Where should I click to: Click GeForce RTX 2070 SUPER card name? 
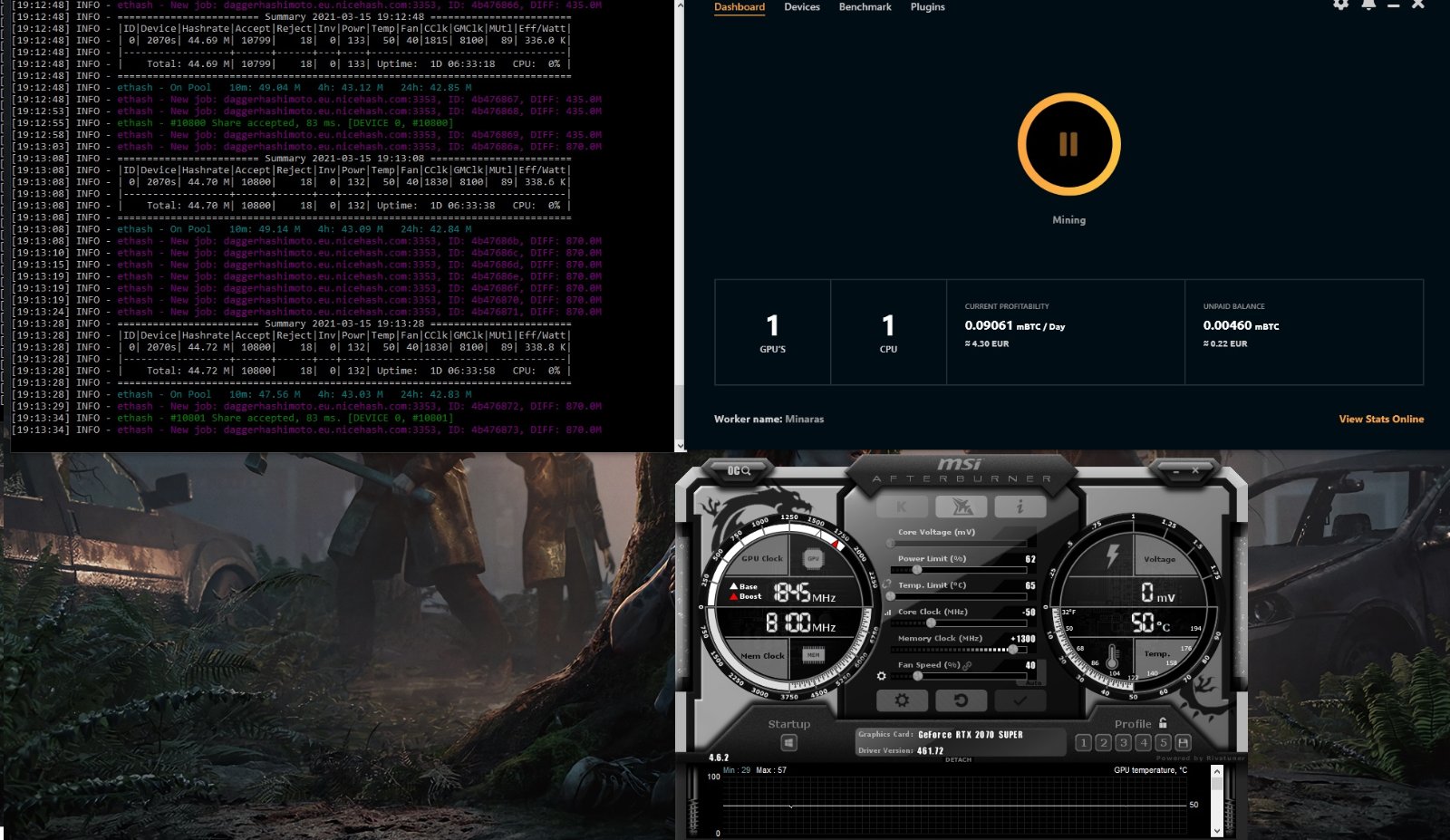[x=971, y=735]
